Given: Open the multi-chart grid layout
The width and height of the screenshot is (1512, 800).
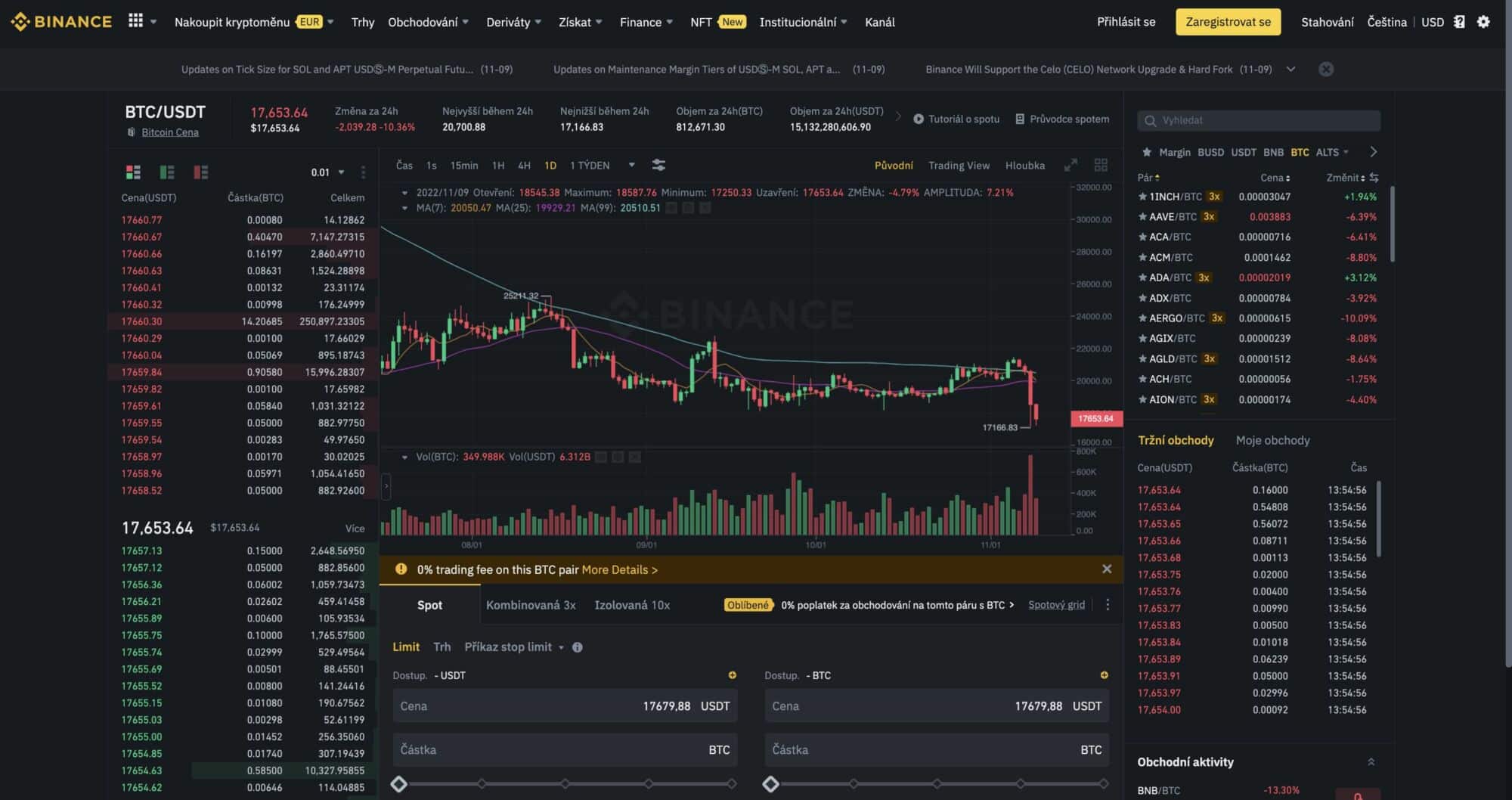Looking at the screenshot, I should coord(1101,165).
